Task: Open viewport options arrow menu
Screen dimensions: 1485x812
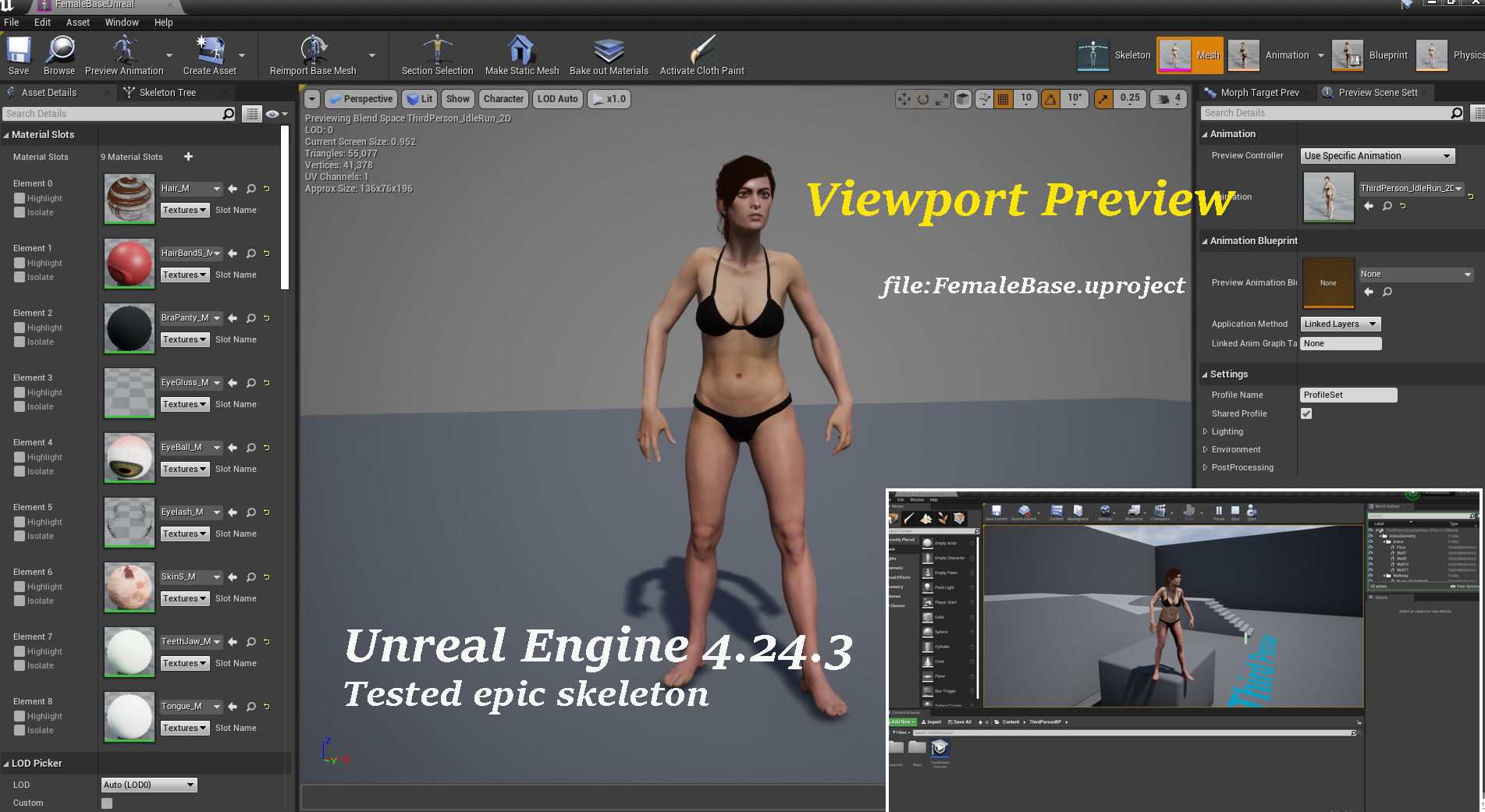Action: pyautogui.click(x=312, y=99)
